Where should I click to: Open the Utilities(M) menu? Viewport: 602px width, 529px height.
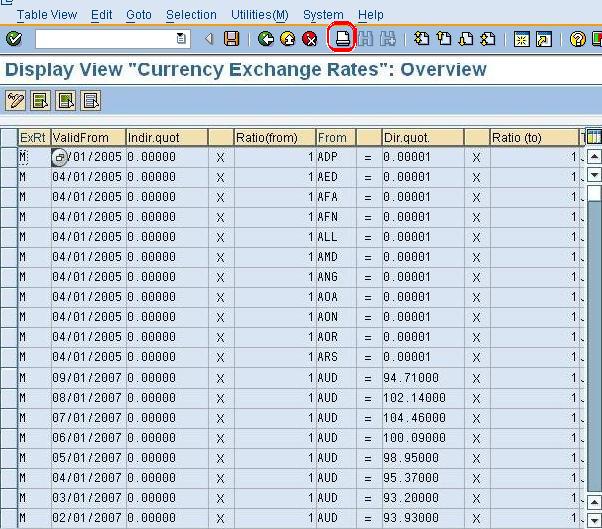260,15
